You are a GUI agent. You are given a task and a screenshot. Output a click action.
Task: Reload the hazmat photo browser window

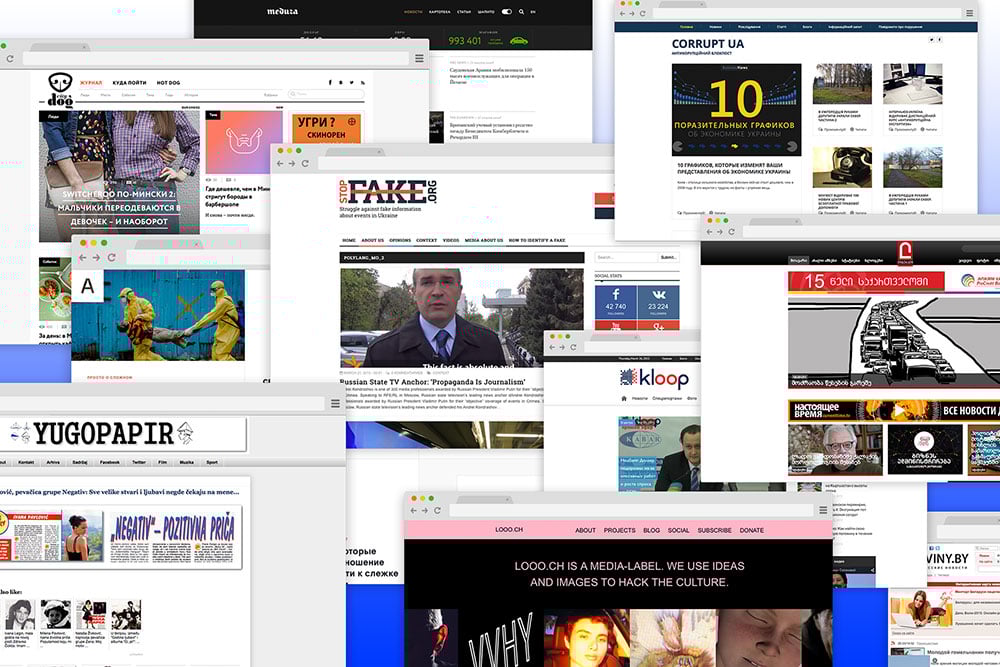112,258
